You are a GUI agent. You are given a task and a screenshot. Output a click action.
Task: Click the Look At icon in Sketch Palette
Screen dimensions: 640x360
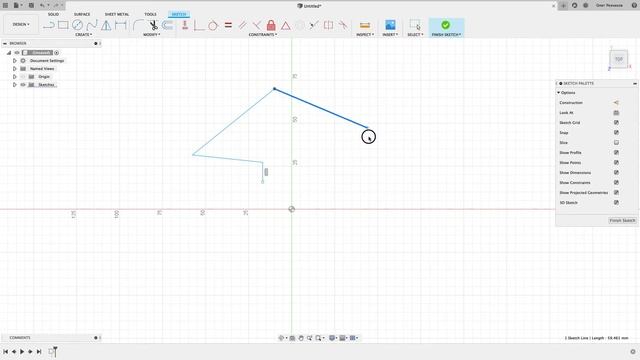(616, 113)
